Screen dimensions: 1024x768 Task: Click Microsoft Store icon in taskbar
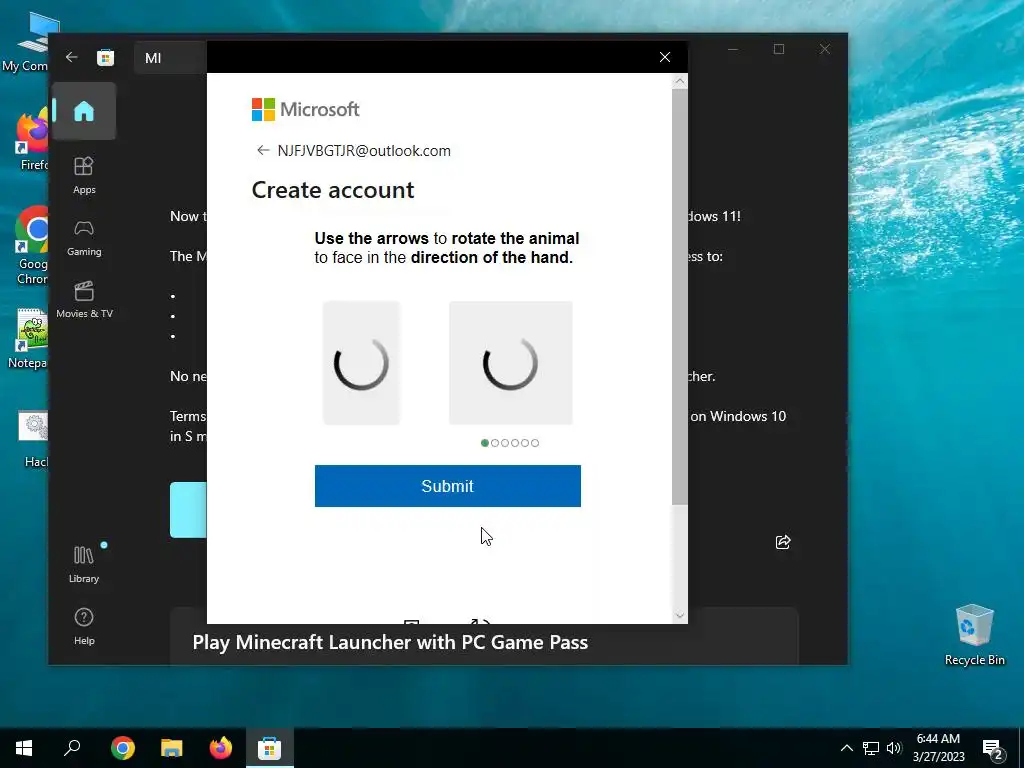coord(269,748)
